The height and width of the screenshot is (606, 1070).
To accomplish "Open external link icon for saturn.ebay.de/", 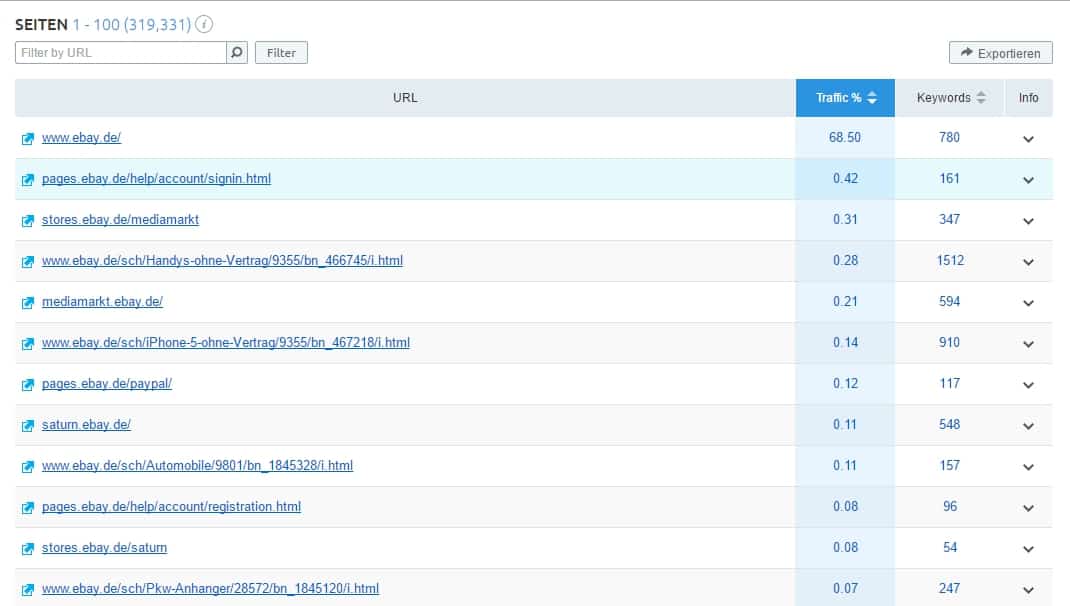I will coord(27,425).
